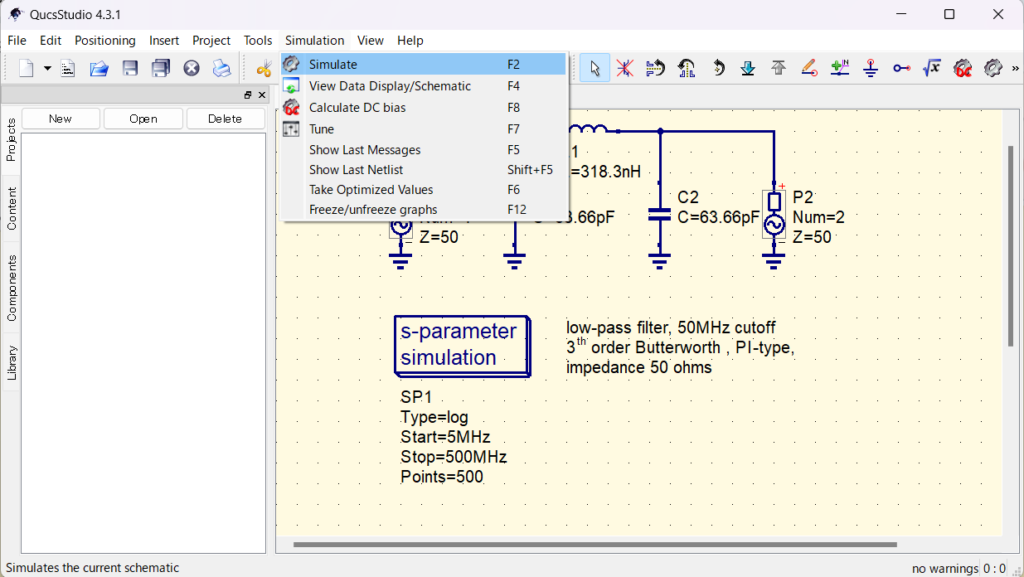The image size is (1024, 577).
Task: Click the New project button
Action: click(x=60, y=119)
